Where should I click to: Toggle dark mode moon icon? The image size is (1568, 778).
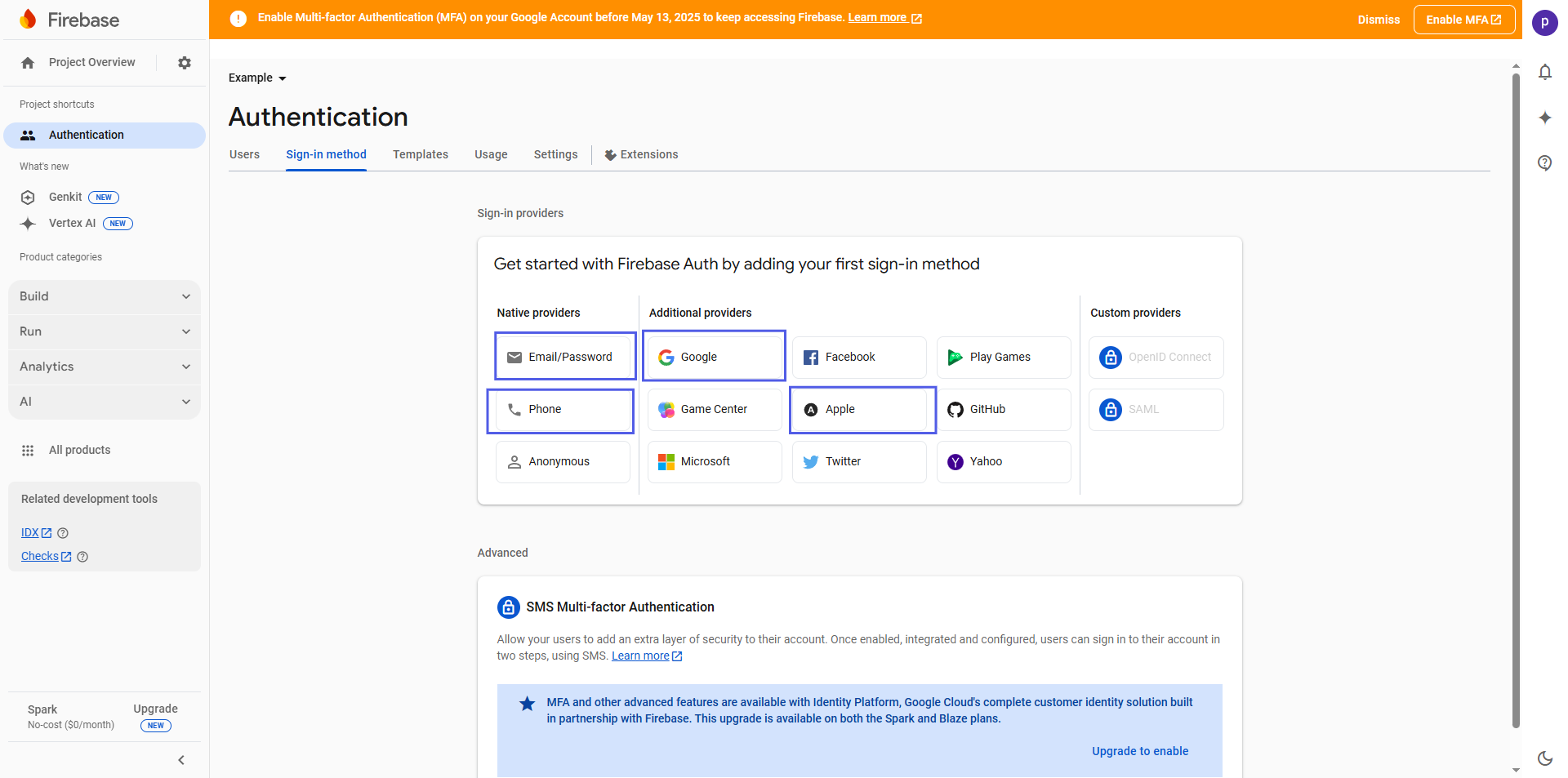click(x=1544, y=758)
